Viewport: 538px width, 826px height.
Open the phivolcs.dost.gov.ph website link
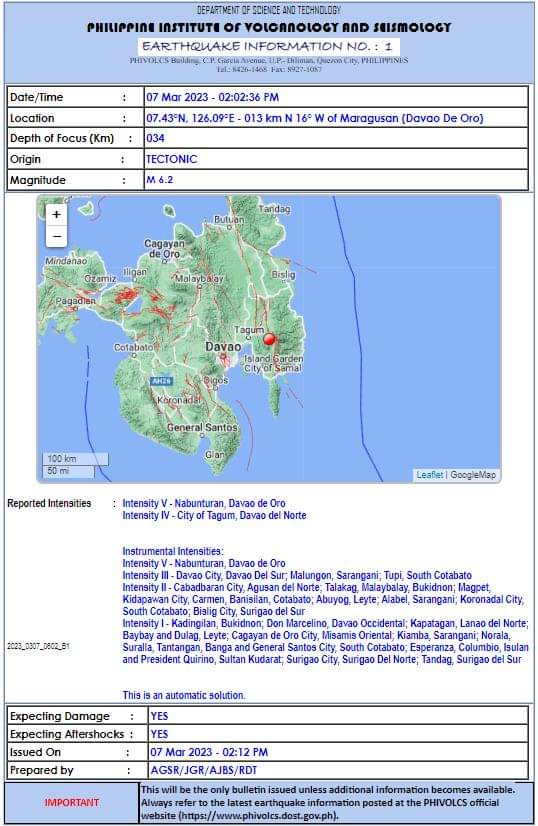point(260,815)
